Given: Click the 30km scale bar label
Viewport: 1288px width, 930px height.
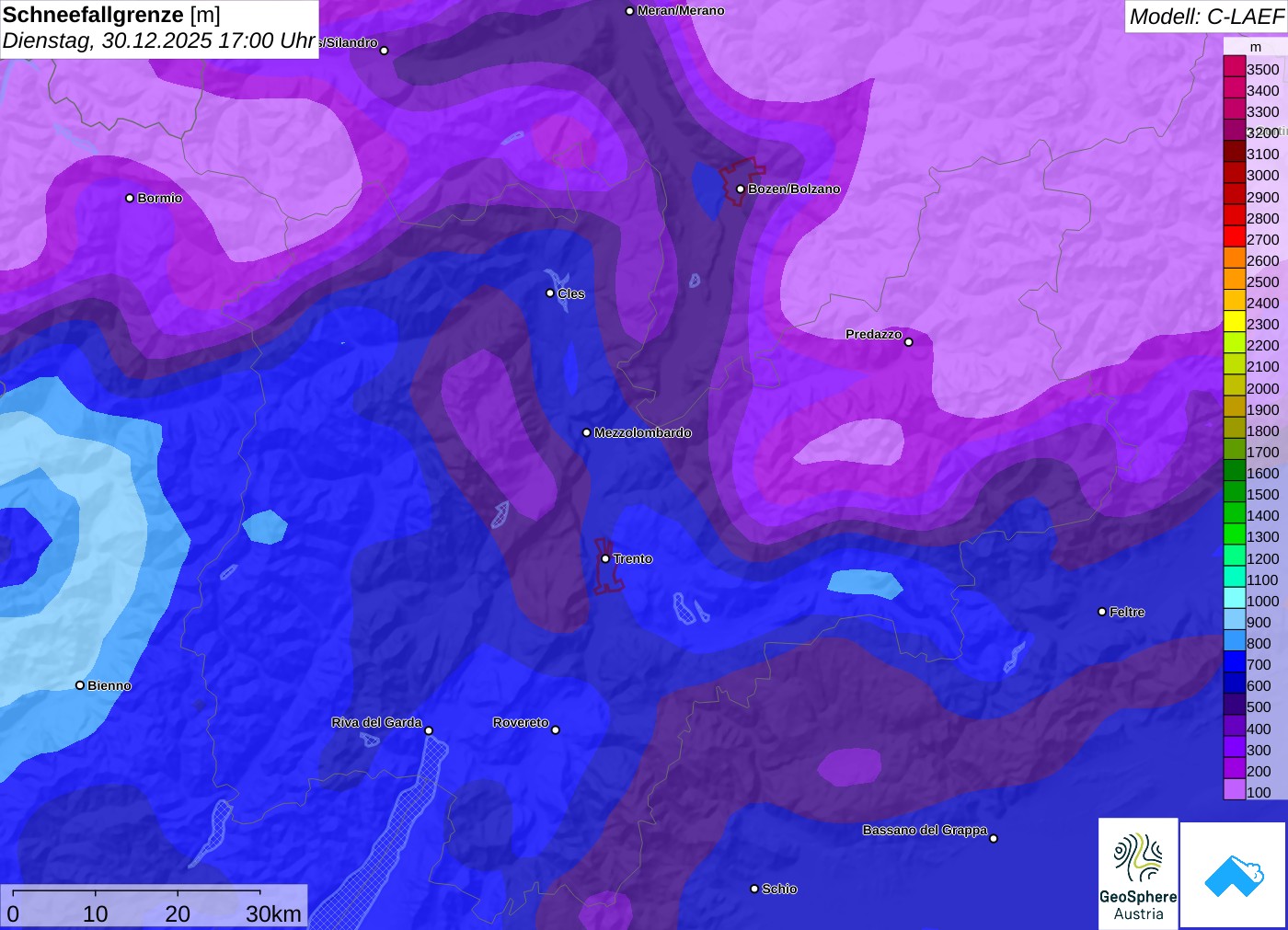Looking at the screenshot, I should coord(273,913).
